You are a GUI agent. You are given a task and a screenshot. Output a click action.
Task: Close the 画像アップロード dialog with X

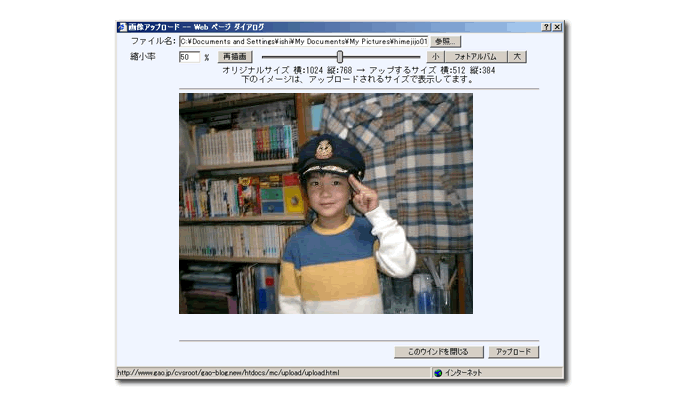click(557, 27)
